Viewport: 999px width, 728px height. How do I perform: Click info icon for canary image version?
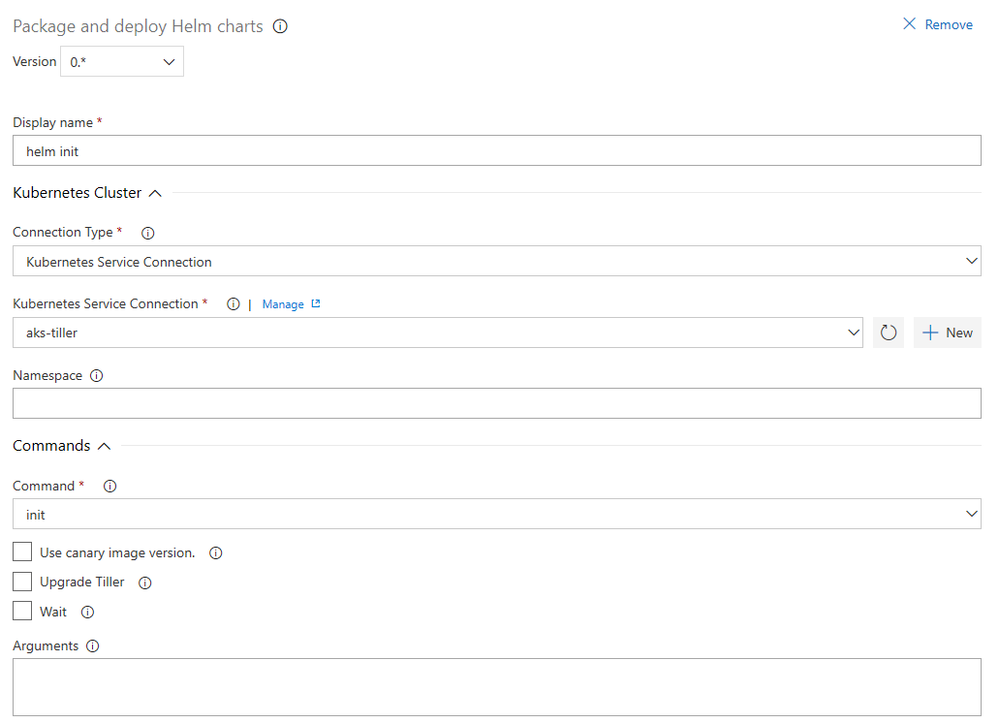pyautogui.click(x=215, y=553)
